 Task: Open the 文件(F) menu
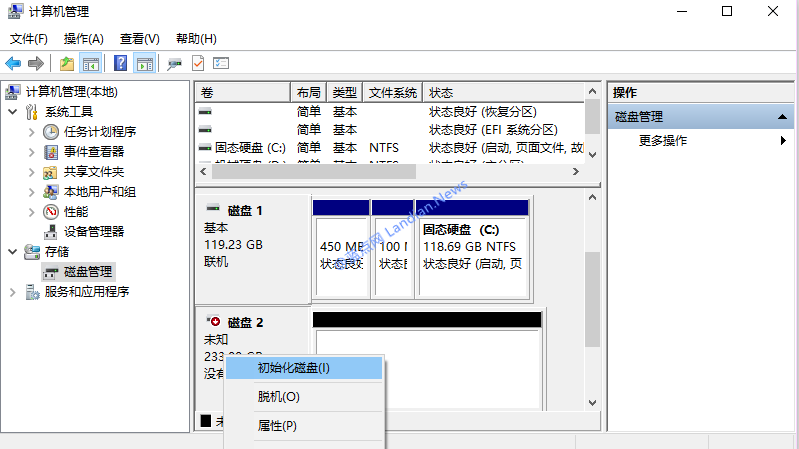29,39
